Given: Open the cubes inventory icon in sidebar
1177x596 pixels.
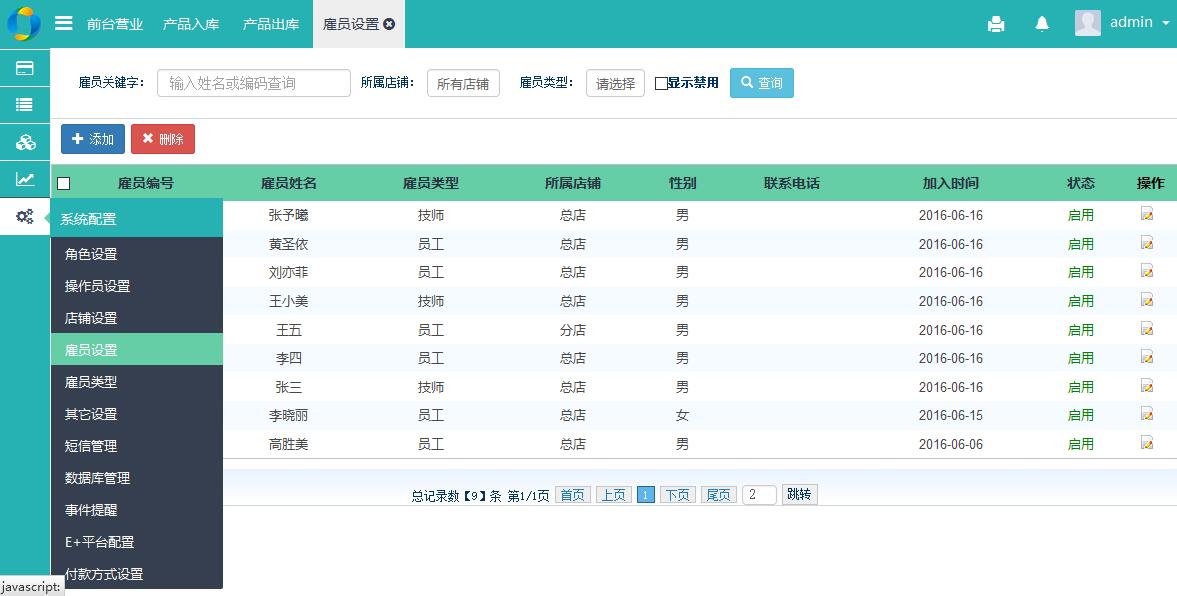Looking at the screenshot, I should click(25, 142).
